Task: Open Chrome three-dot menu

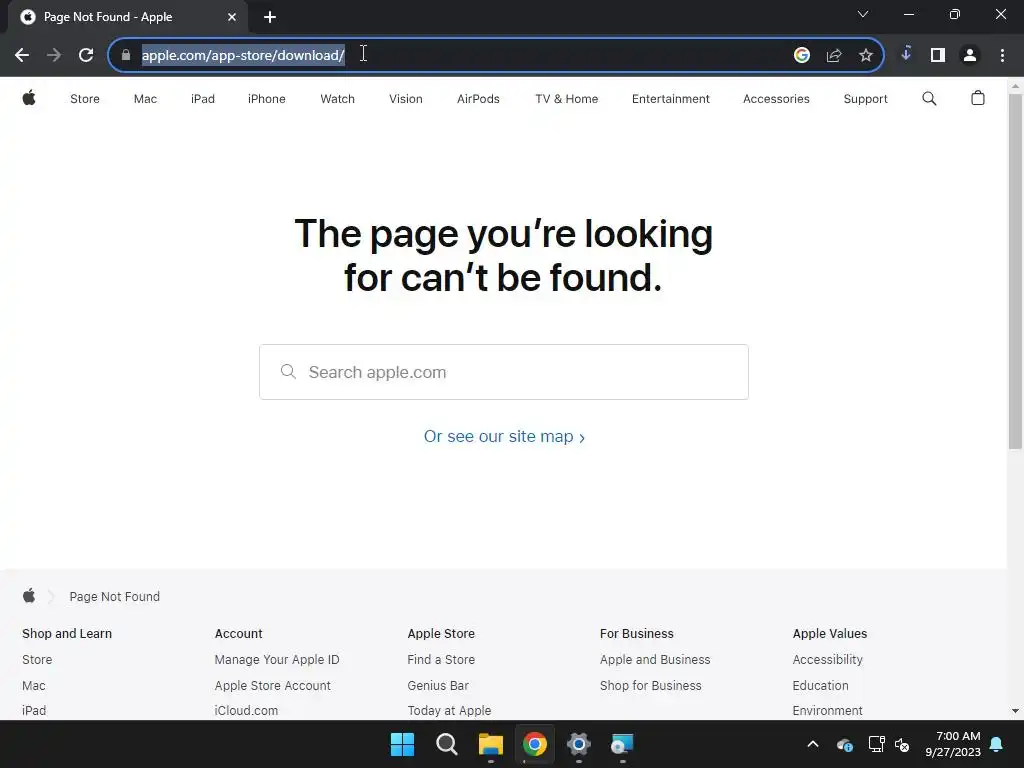Action: [x=1002, y=55]
